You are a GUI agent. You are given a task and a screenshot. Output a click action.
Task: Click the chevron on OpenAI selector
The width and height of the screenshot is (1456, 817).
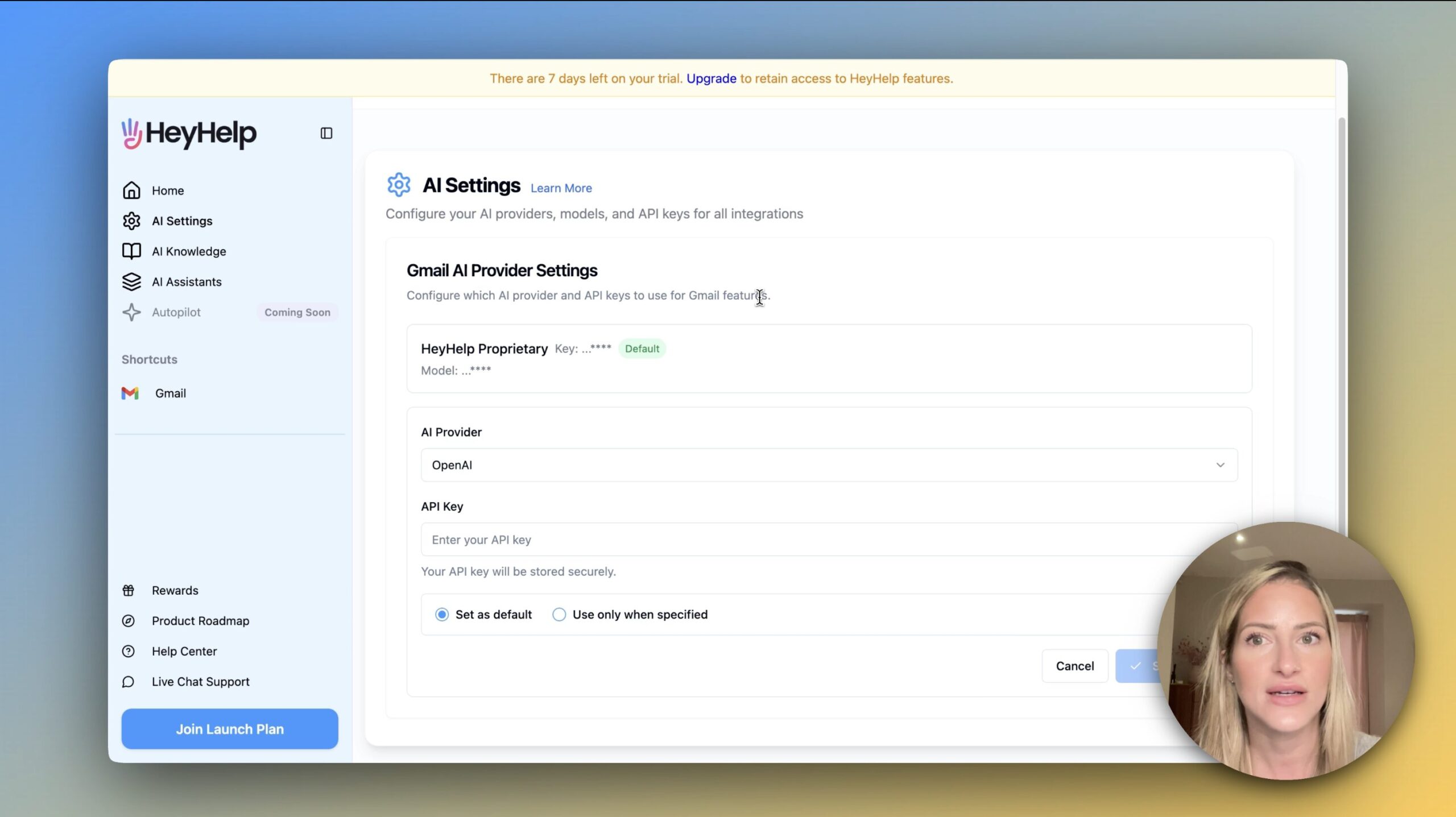(x=1220, y=465)
